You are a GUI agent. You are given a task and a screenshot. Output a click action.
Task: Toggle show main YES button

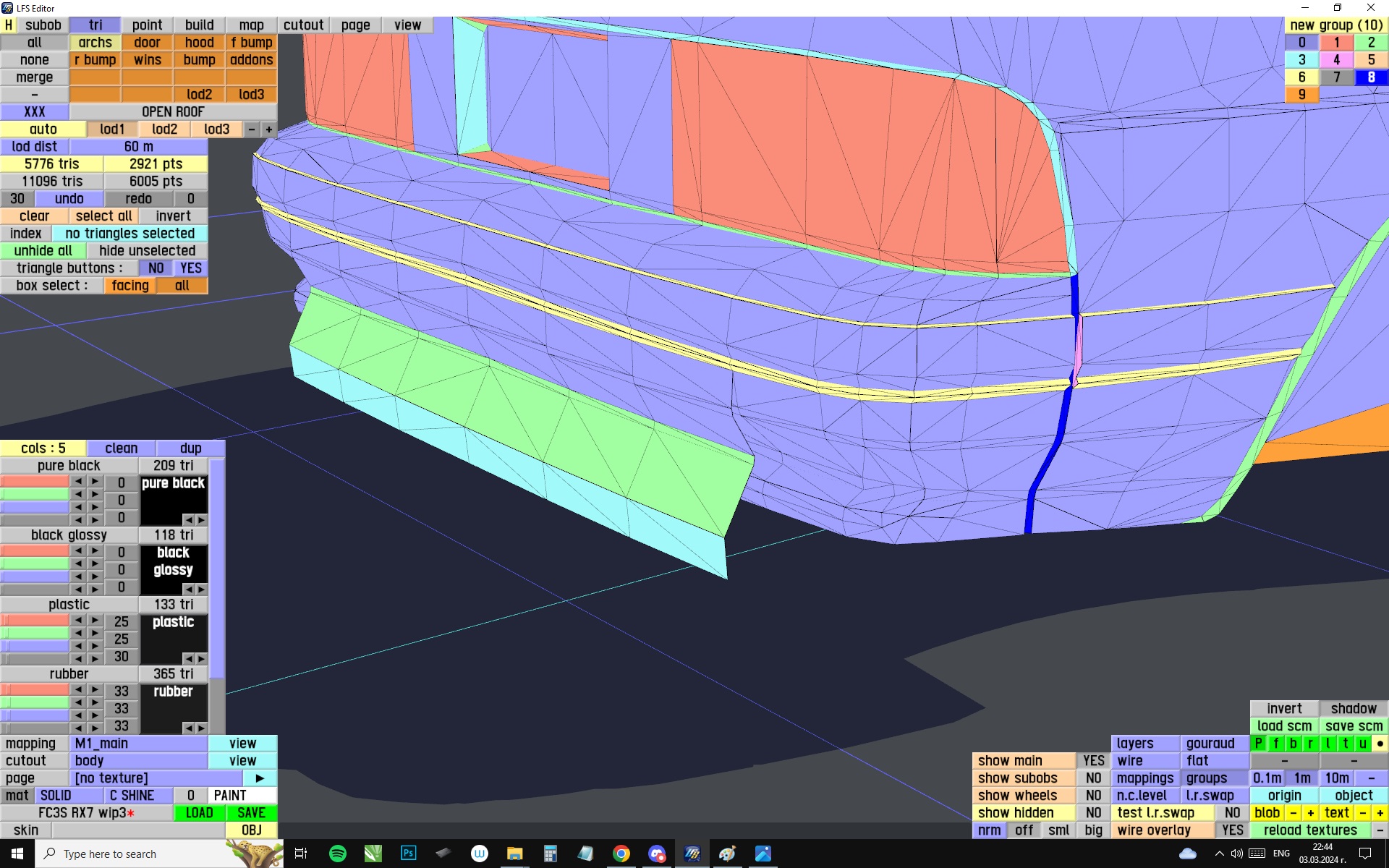point(1093,761)
